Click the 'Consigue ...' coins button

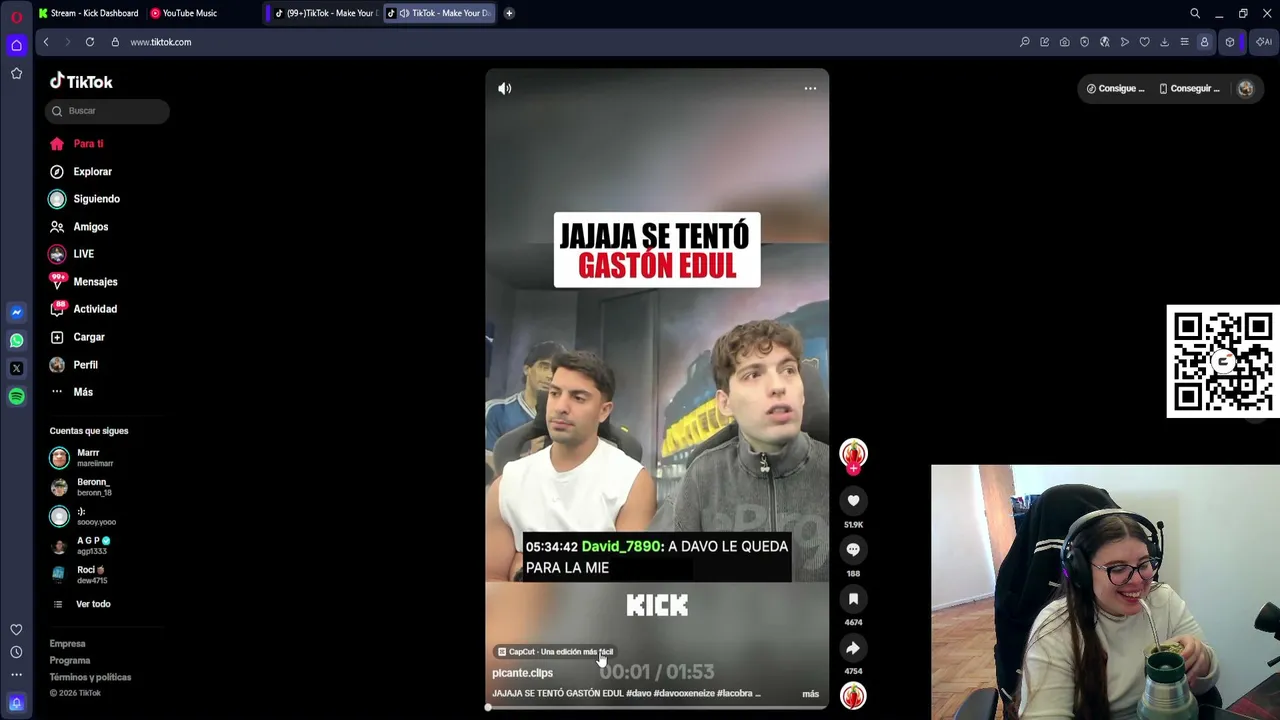coord(1115,89)
